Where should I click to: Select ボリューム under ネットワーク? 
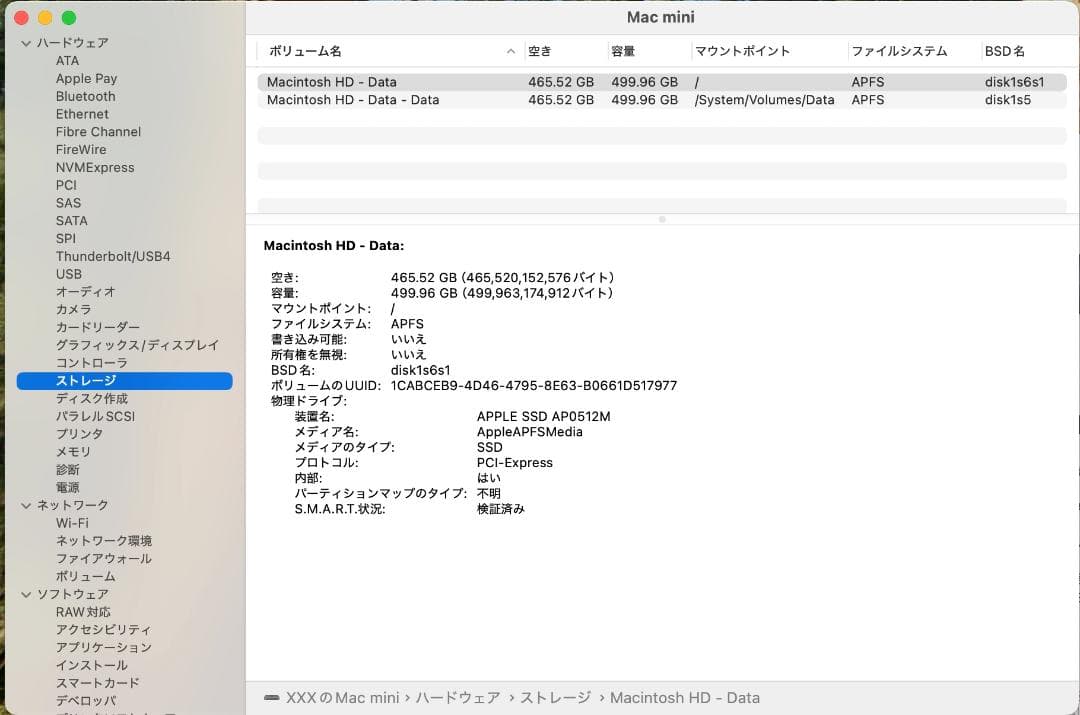[x=85, y=577]
